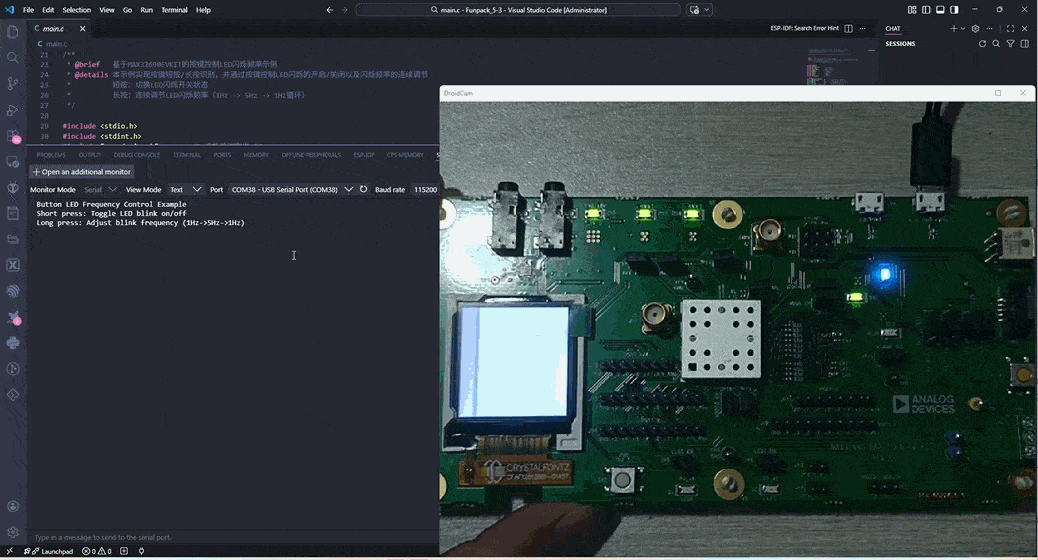
Task: Switch to the MEMORY panel tab
Action: (x=256, y=155)
